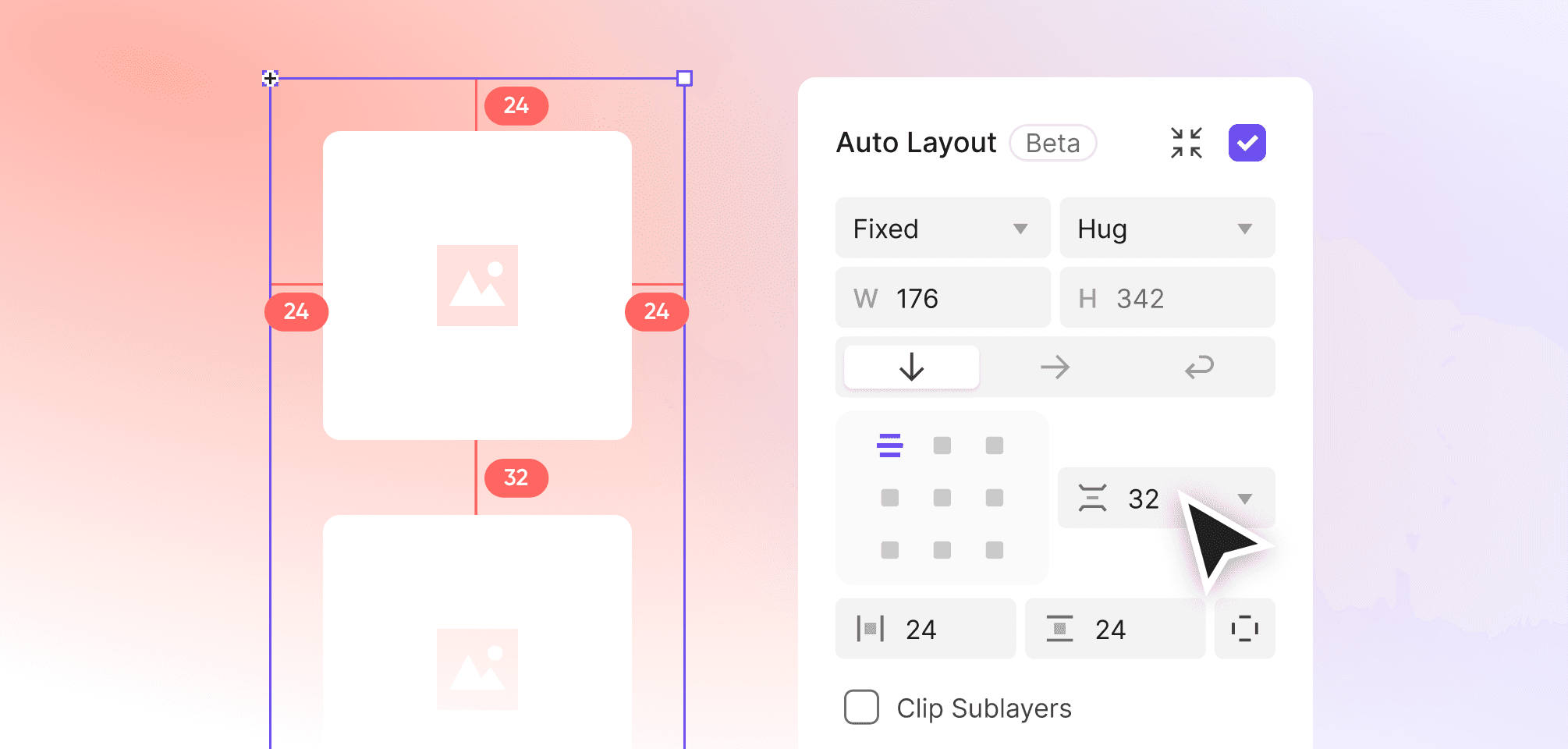Enable the Clip Sublayers checkbox
Image resolution: width=1568 pixels, height=749 pixels.
(x=860, y=707)
